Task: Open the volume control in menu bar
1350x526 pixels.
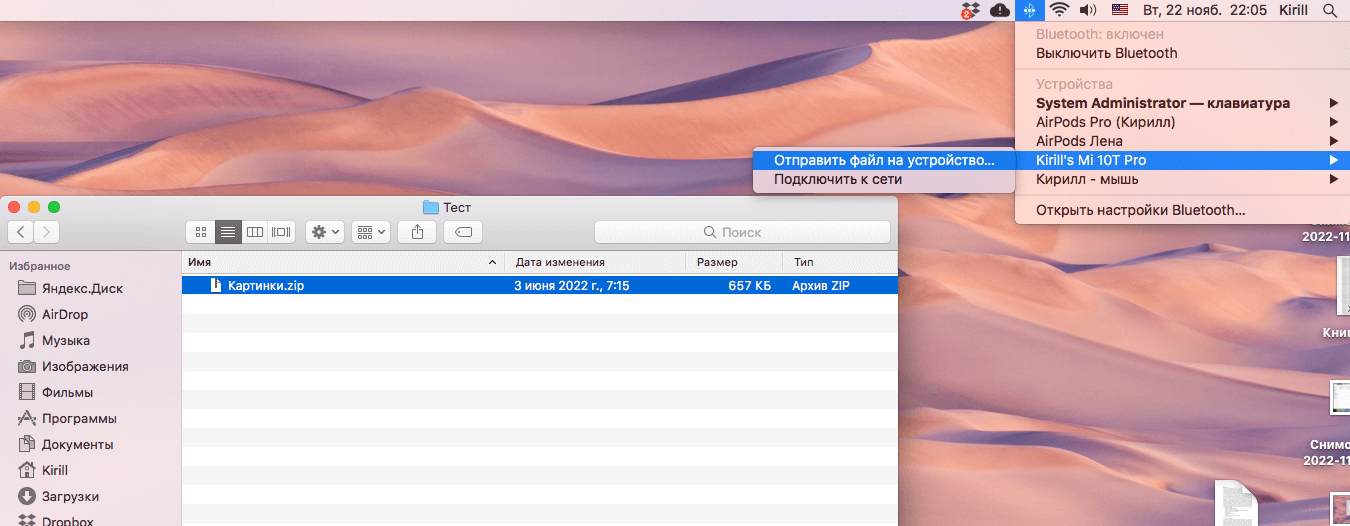Action: [1089, 10]
